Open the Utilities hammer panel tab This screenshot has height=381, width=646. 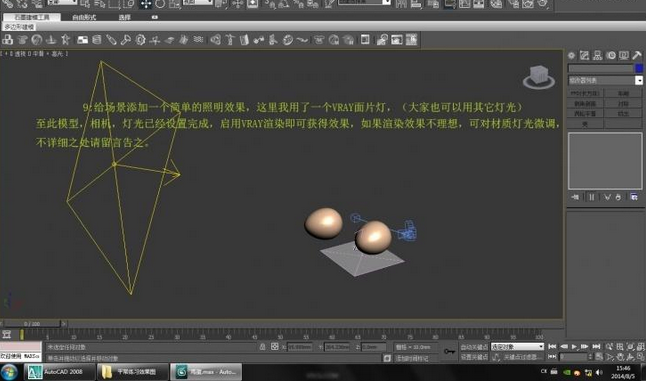[637, 55]
